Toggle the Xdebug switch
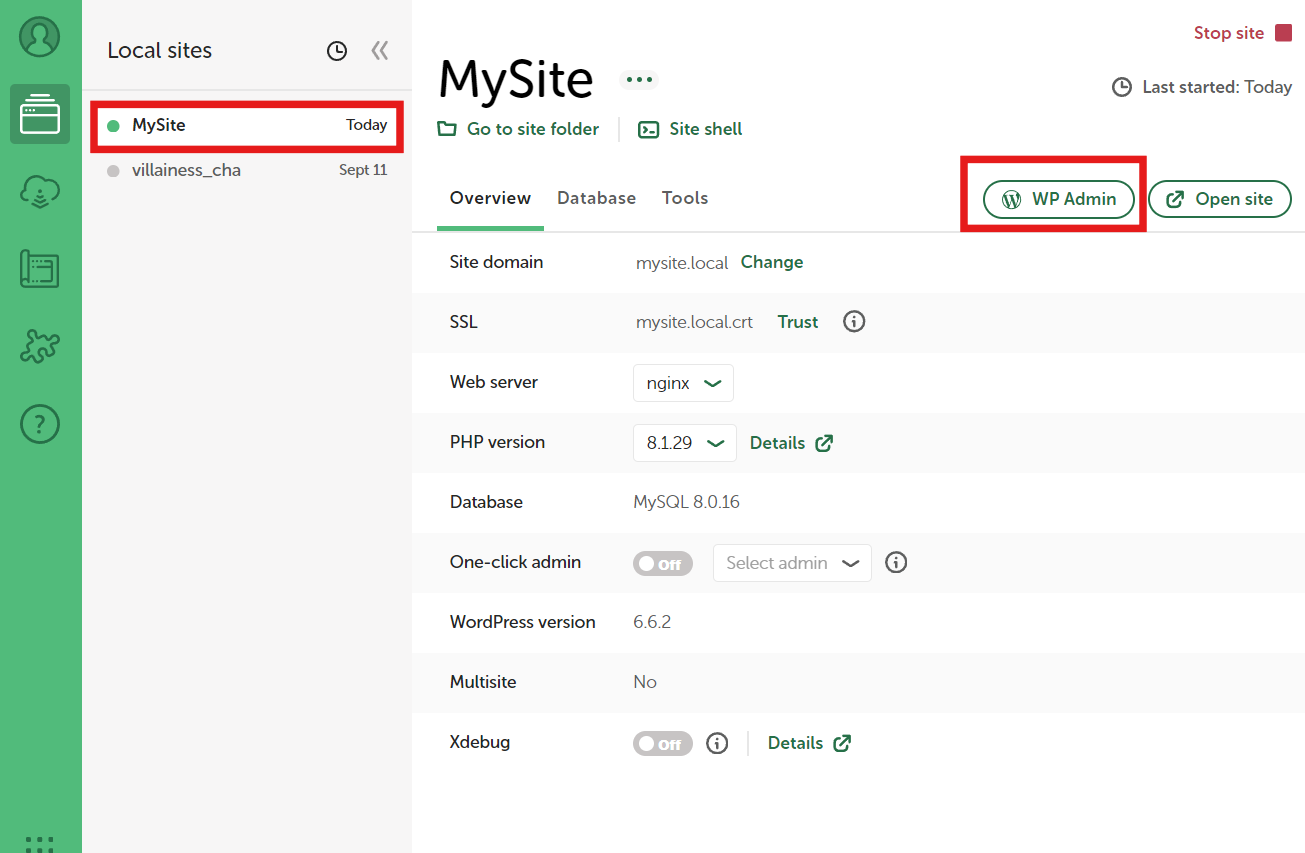Viewport: 1305px width, 853px height. pyautogui.click(x=663, y=744)
